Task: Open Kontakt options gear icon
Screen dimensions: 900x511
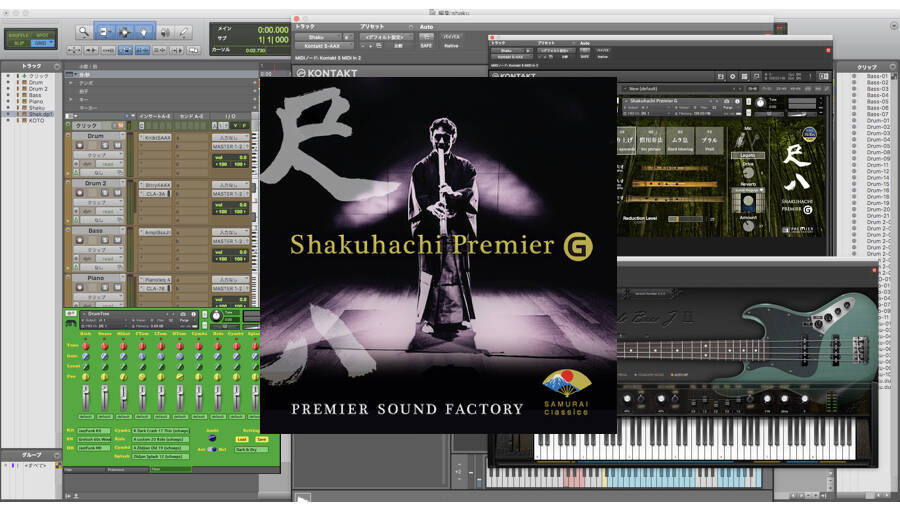Action: point(732,76)
